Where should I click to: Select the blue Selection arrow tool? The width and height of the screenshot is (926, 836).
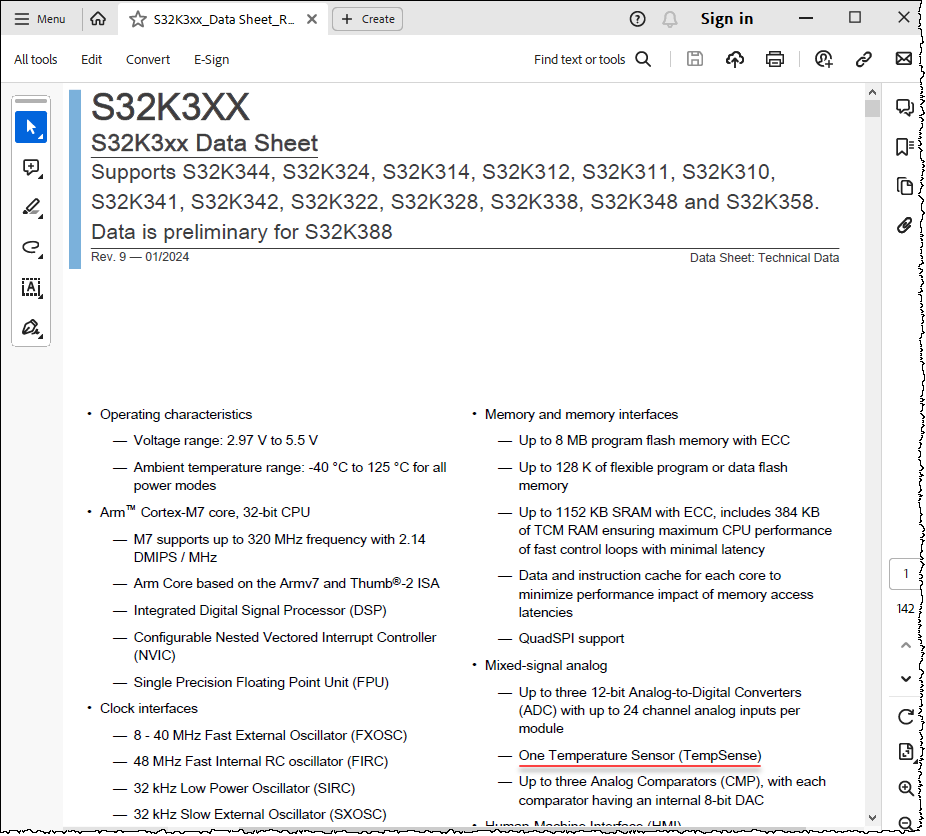point(31,127)
